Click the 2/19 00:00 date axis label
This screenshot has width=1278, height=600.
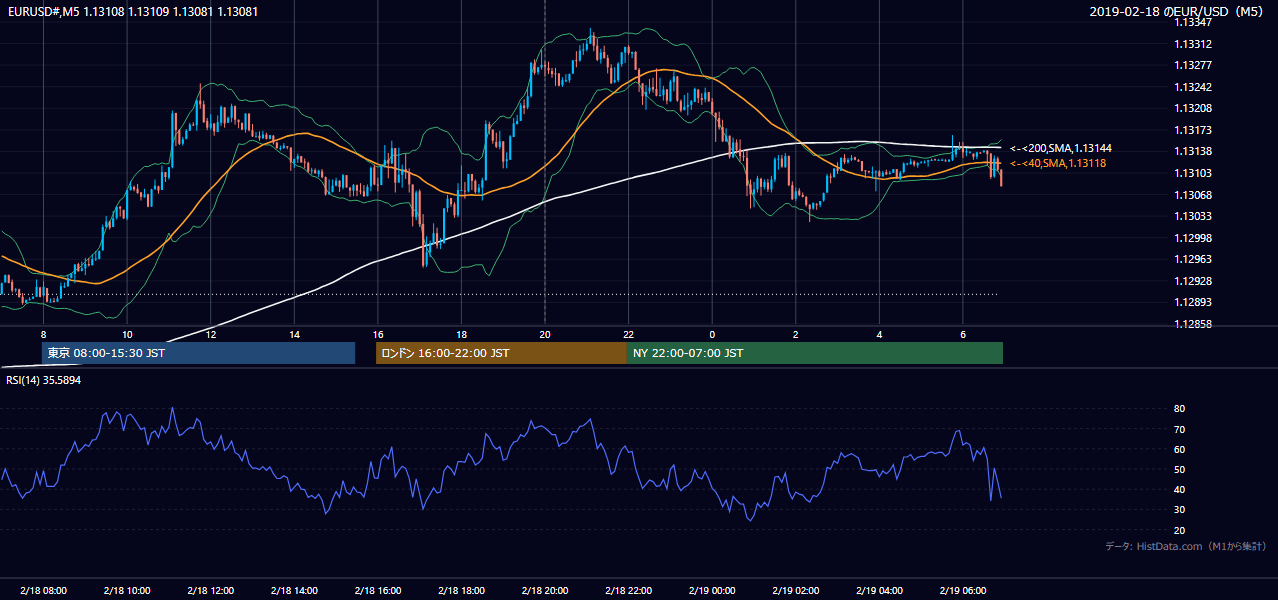pos(712,590)
